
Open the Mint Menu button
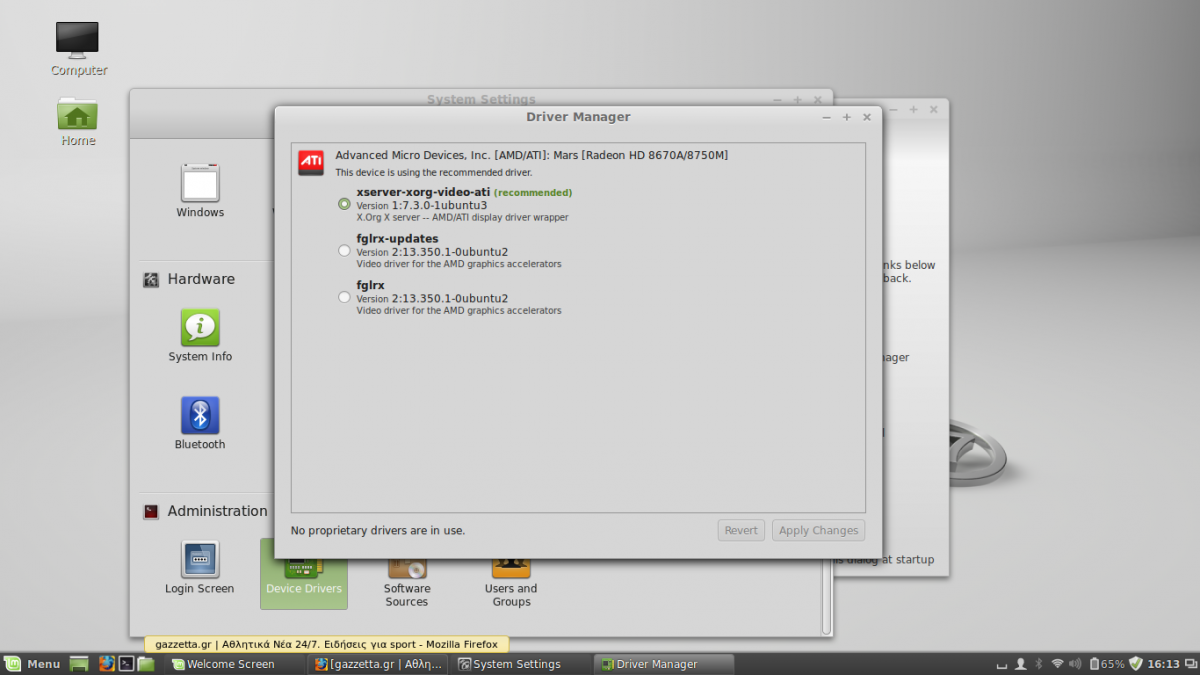32,664
